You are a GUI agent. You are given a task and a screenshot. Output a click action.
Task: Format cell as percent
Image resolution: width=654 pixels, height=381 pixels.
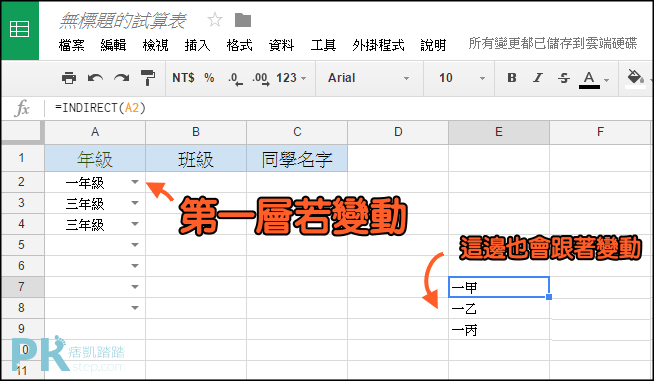[x=209, y=78]
